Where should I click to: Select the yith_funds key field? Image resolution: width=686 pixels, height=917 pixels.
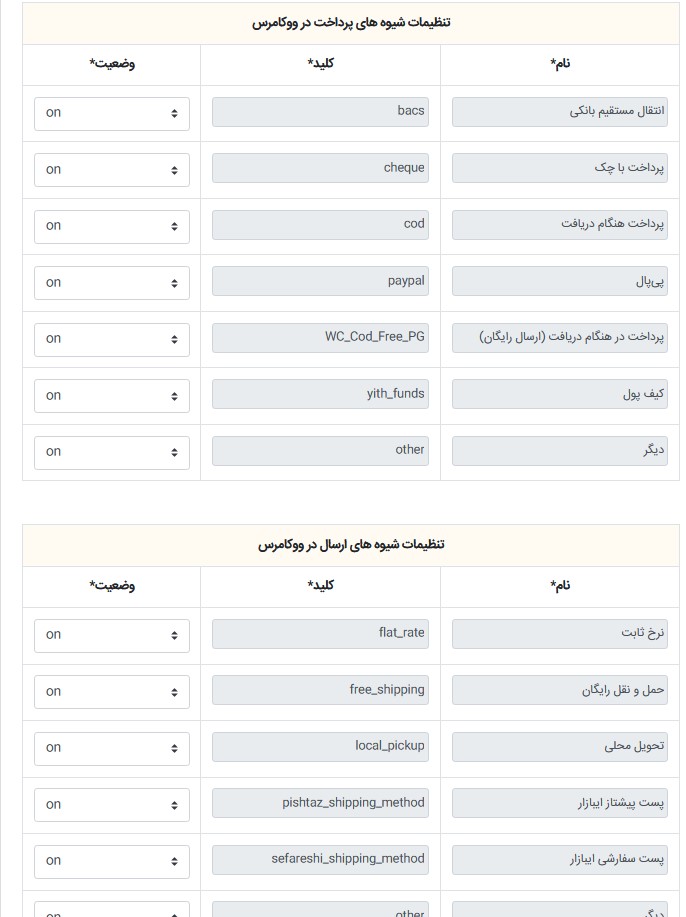pos(320,395)
